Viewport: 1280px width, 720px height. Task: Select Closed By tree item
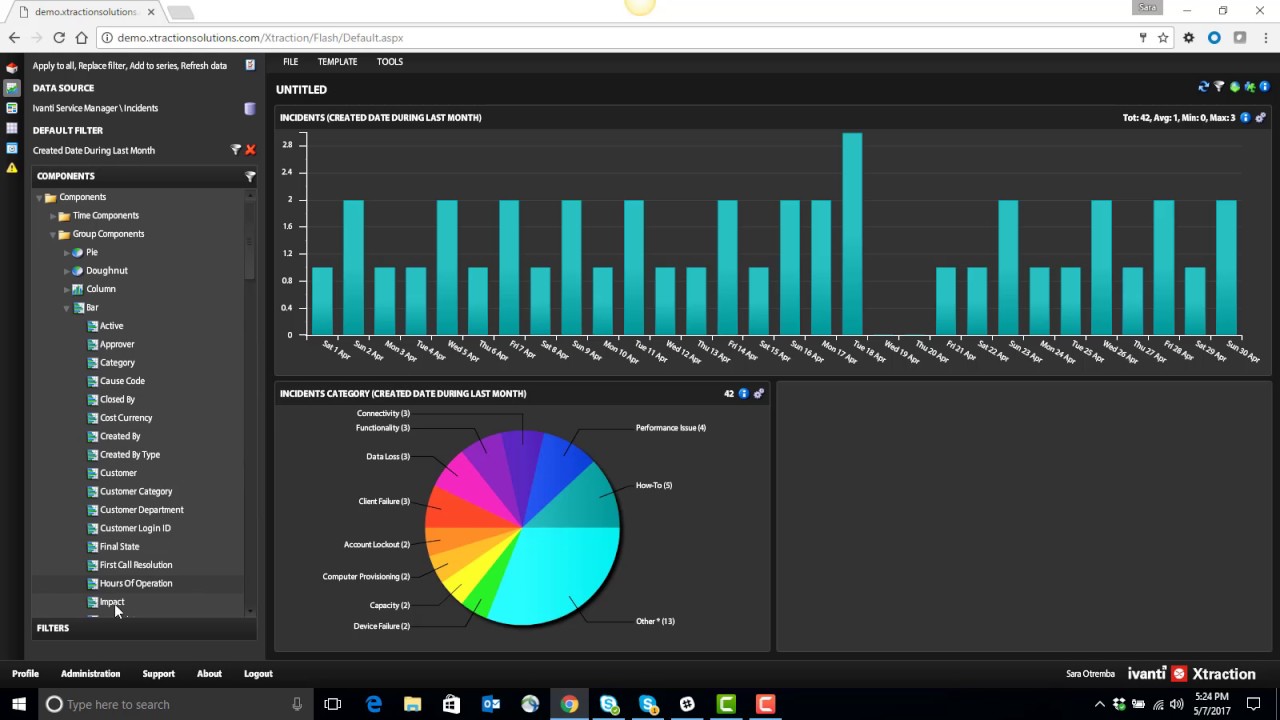tap(117, 399)
